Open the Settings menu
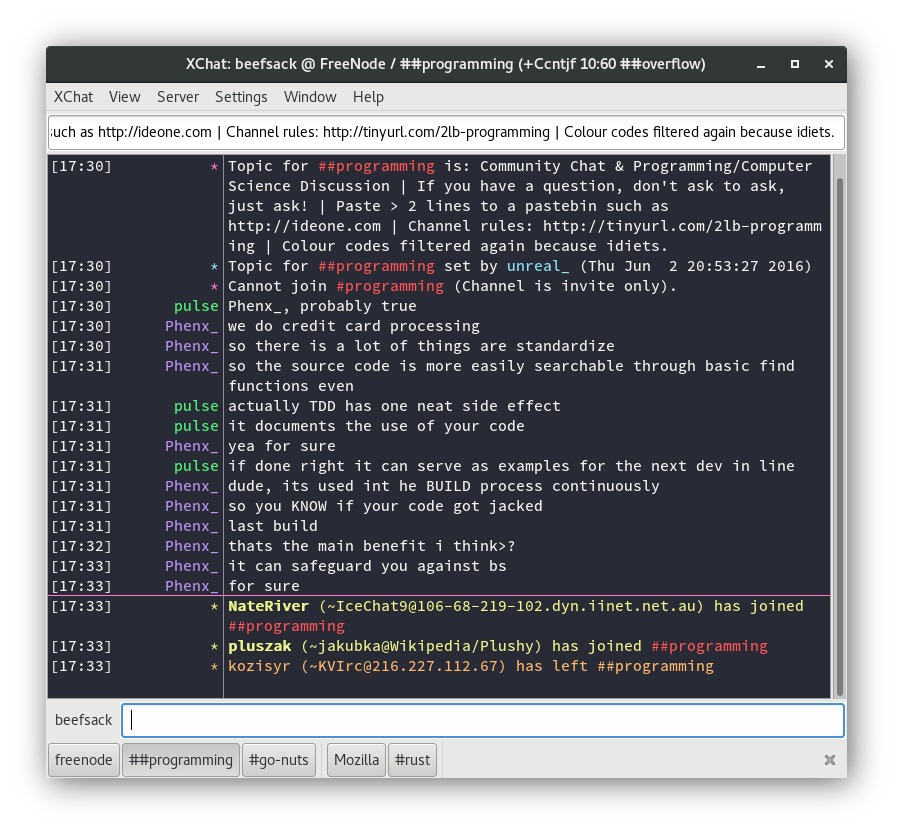This screenshot has height=832, width=901. pyautogui.click(x=240, y=97)
